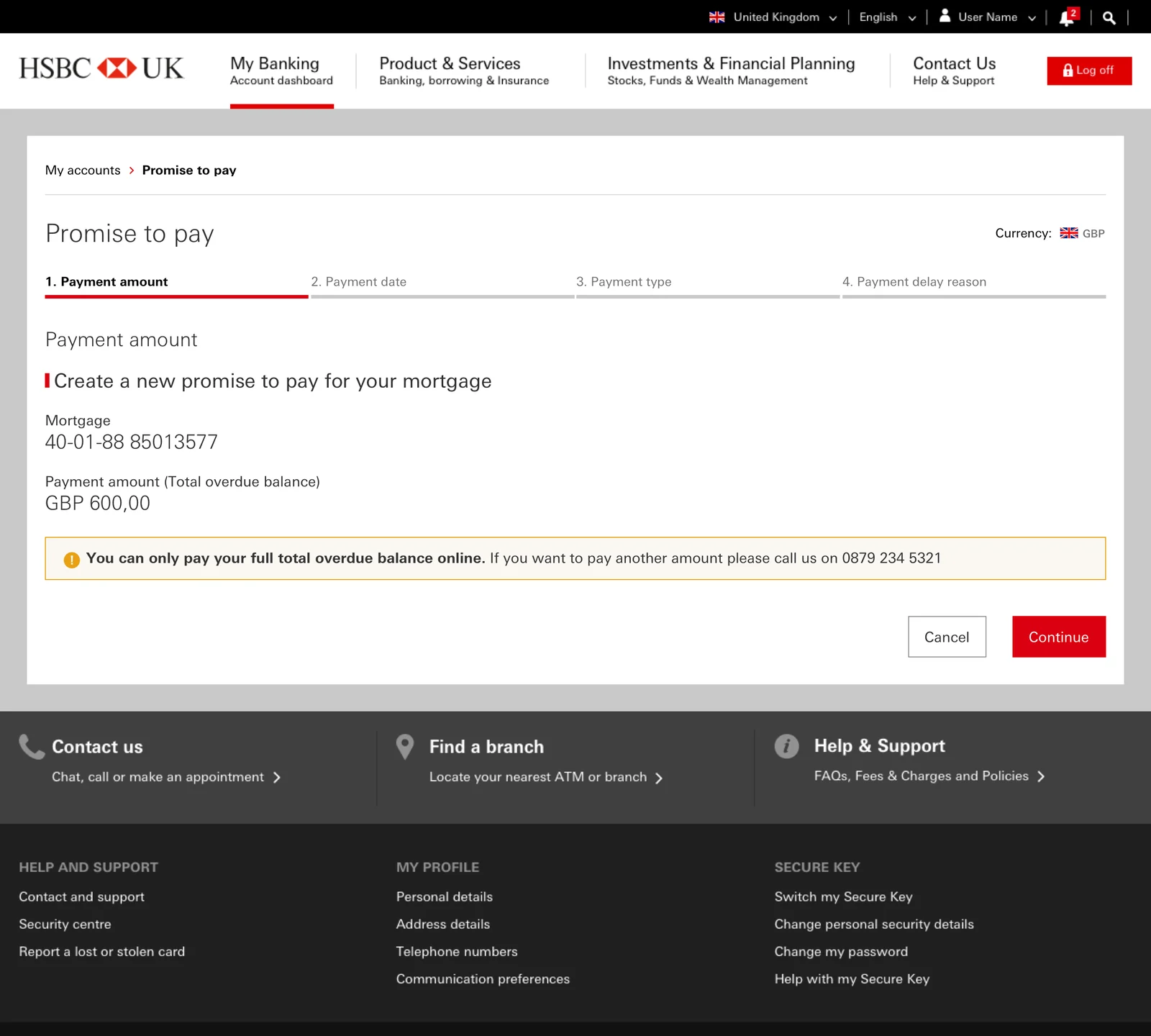Open Investments & Financial Planning menu
The image size is (1151, 1036).
[731, 71]
